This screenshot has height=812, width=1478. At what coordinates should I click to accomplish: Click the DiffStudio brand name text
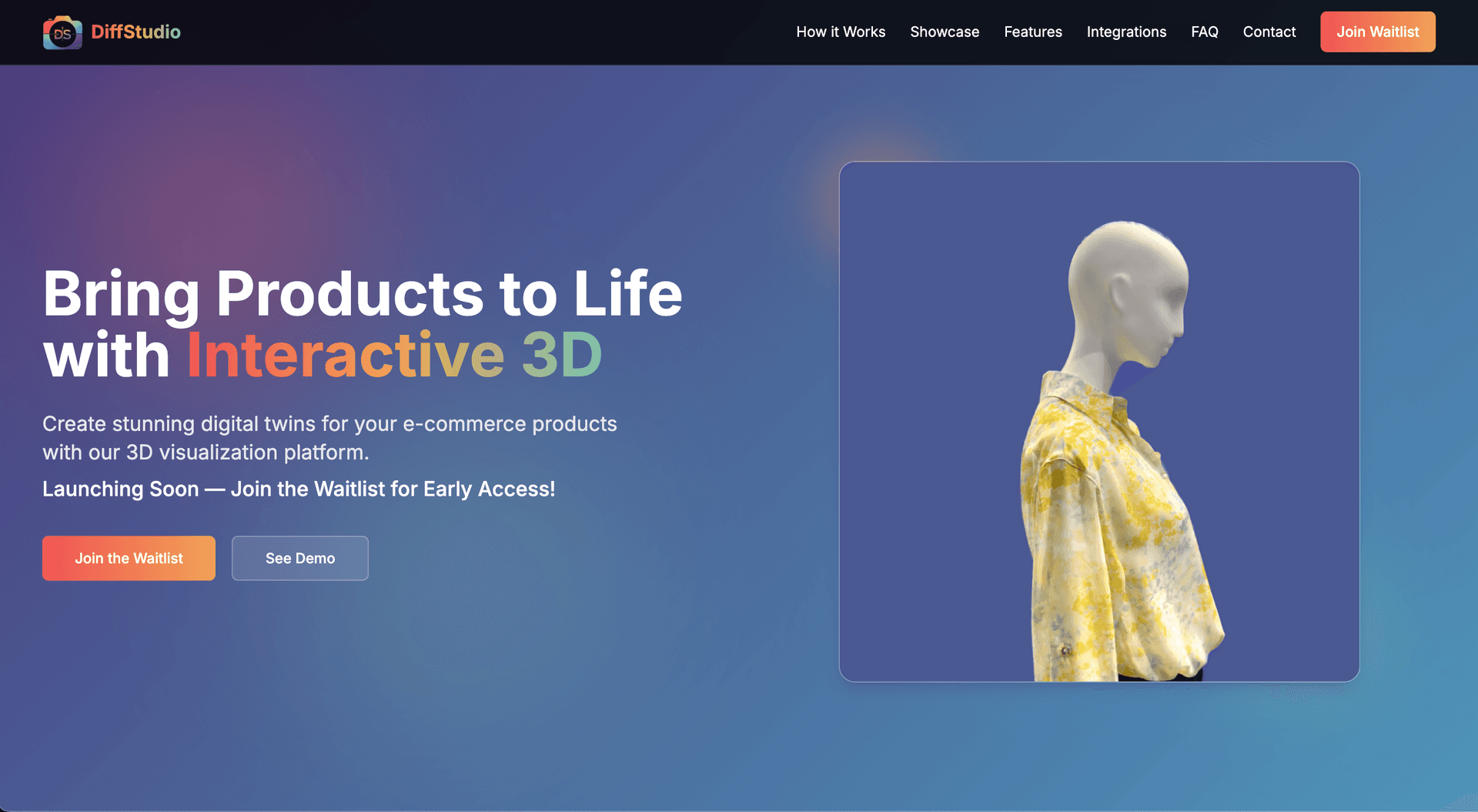click(135, 32)
